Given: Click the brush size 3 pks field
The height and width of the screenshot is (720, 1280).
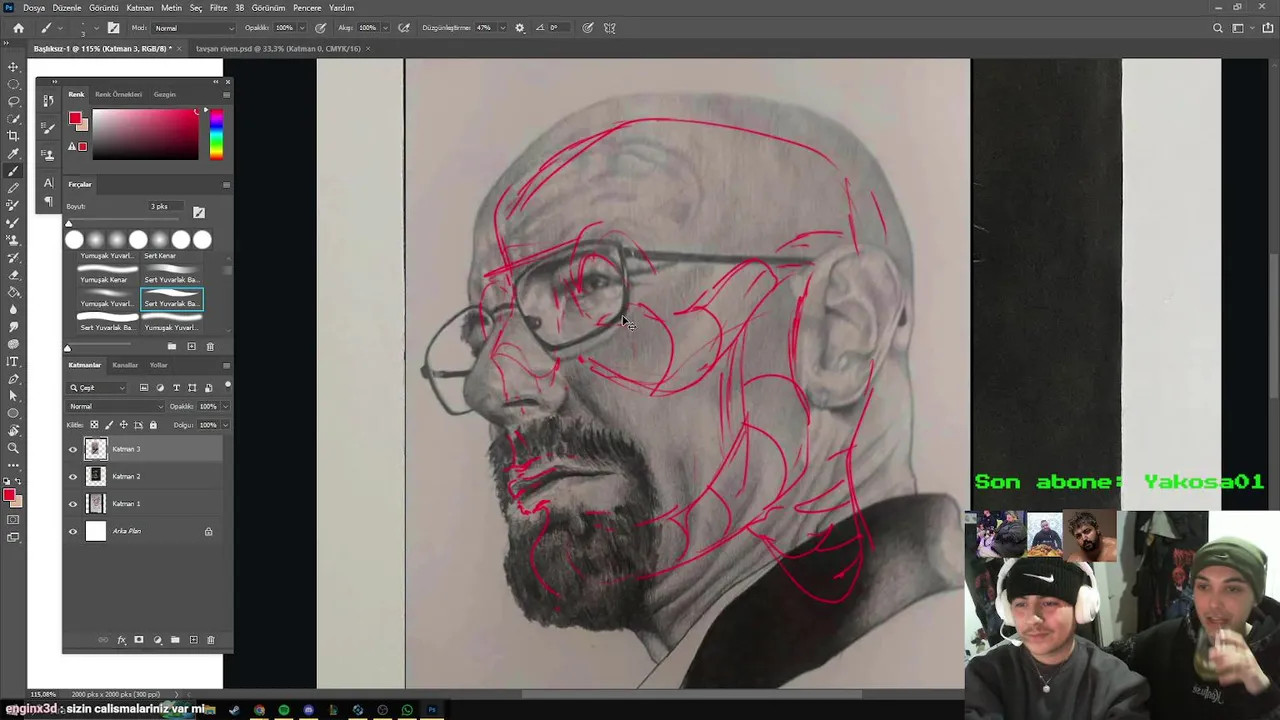Looking at the screenshot, I should point(167,206).
